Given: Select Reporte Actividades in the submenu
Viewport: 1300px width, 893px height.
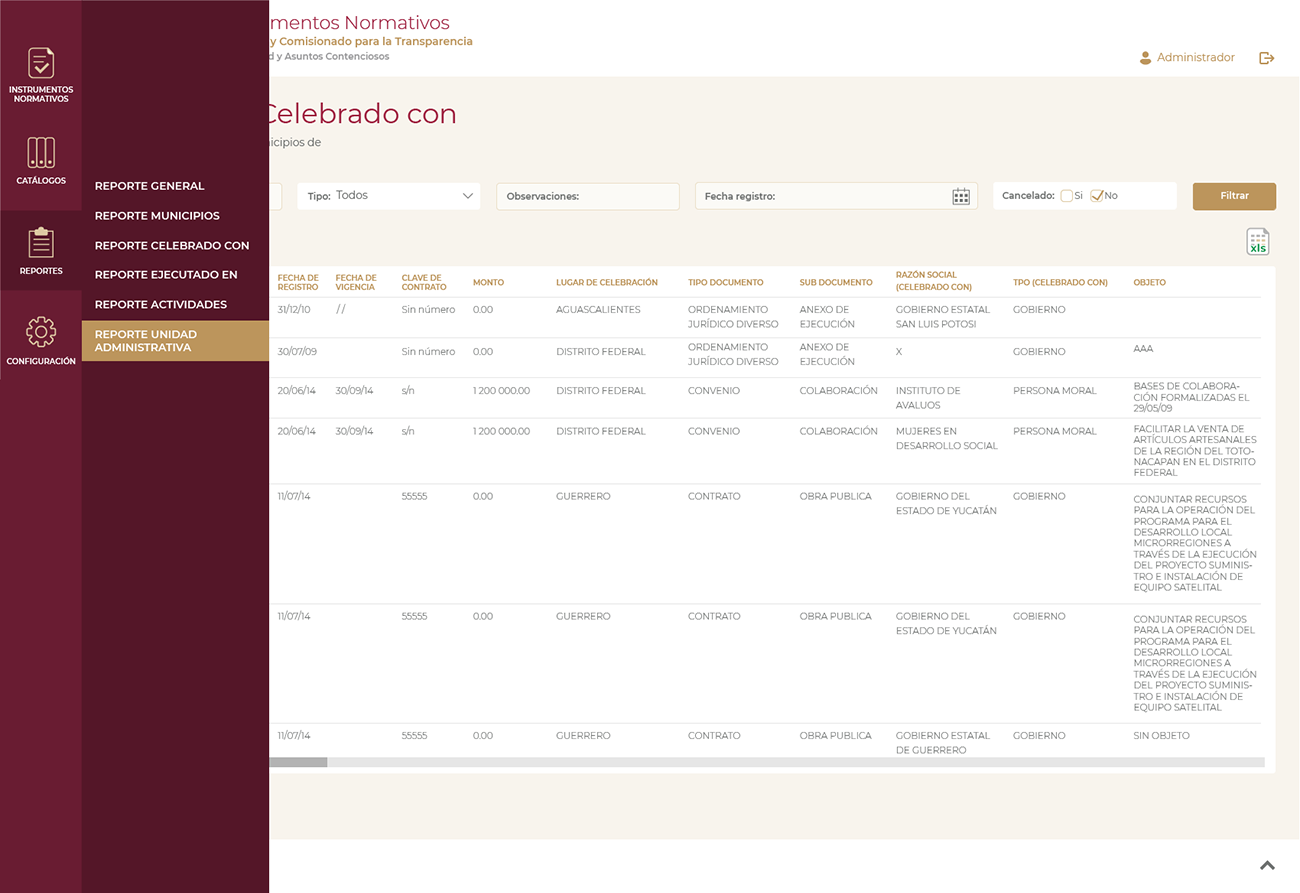Looking at the screenshot, I should (x=161, y=304).
